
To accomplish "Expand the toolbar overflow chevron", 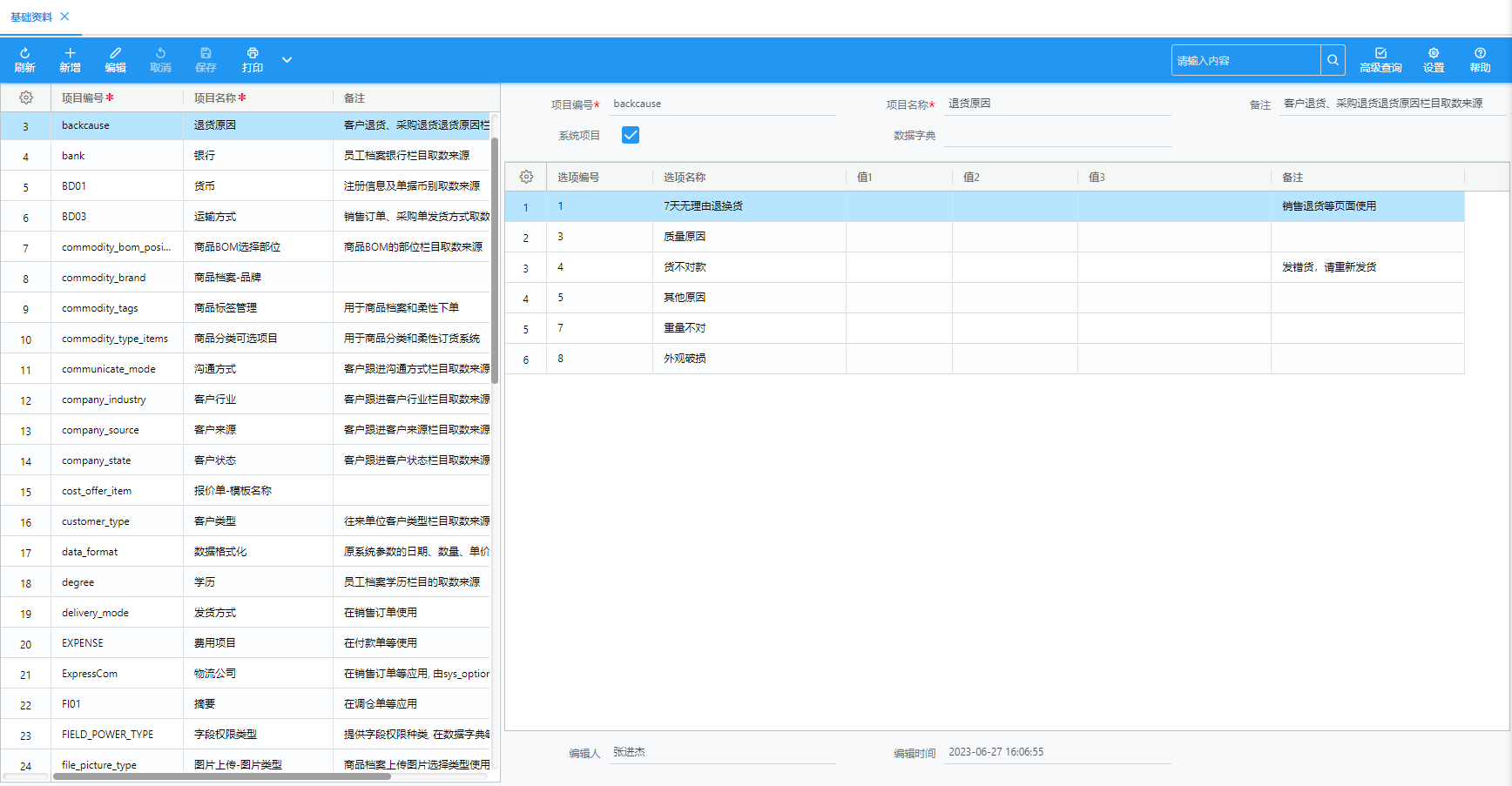I will click(287, 59).
